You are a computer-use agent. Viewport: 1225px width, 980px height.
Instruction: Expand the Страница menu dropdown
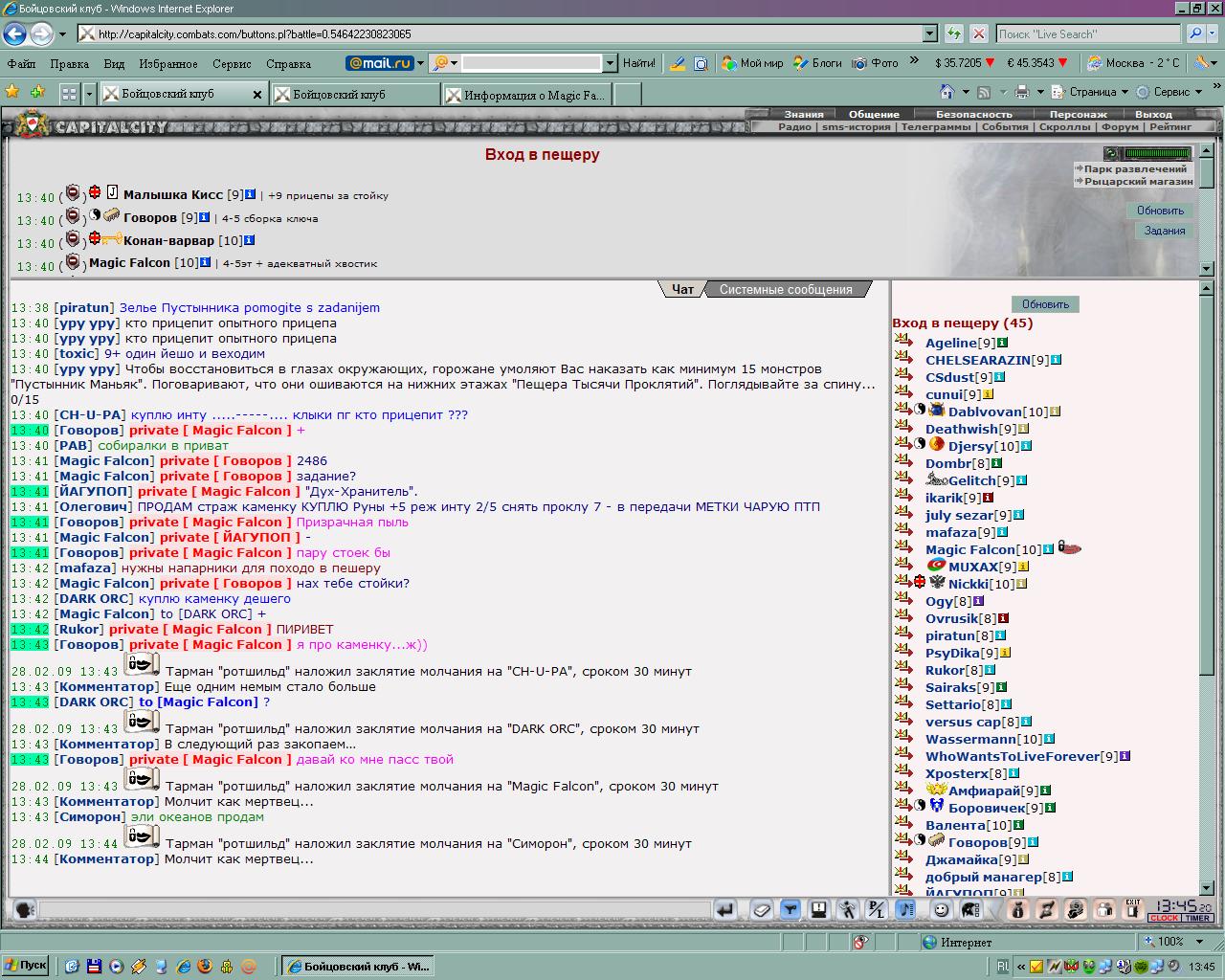[1125, 92]
